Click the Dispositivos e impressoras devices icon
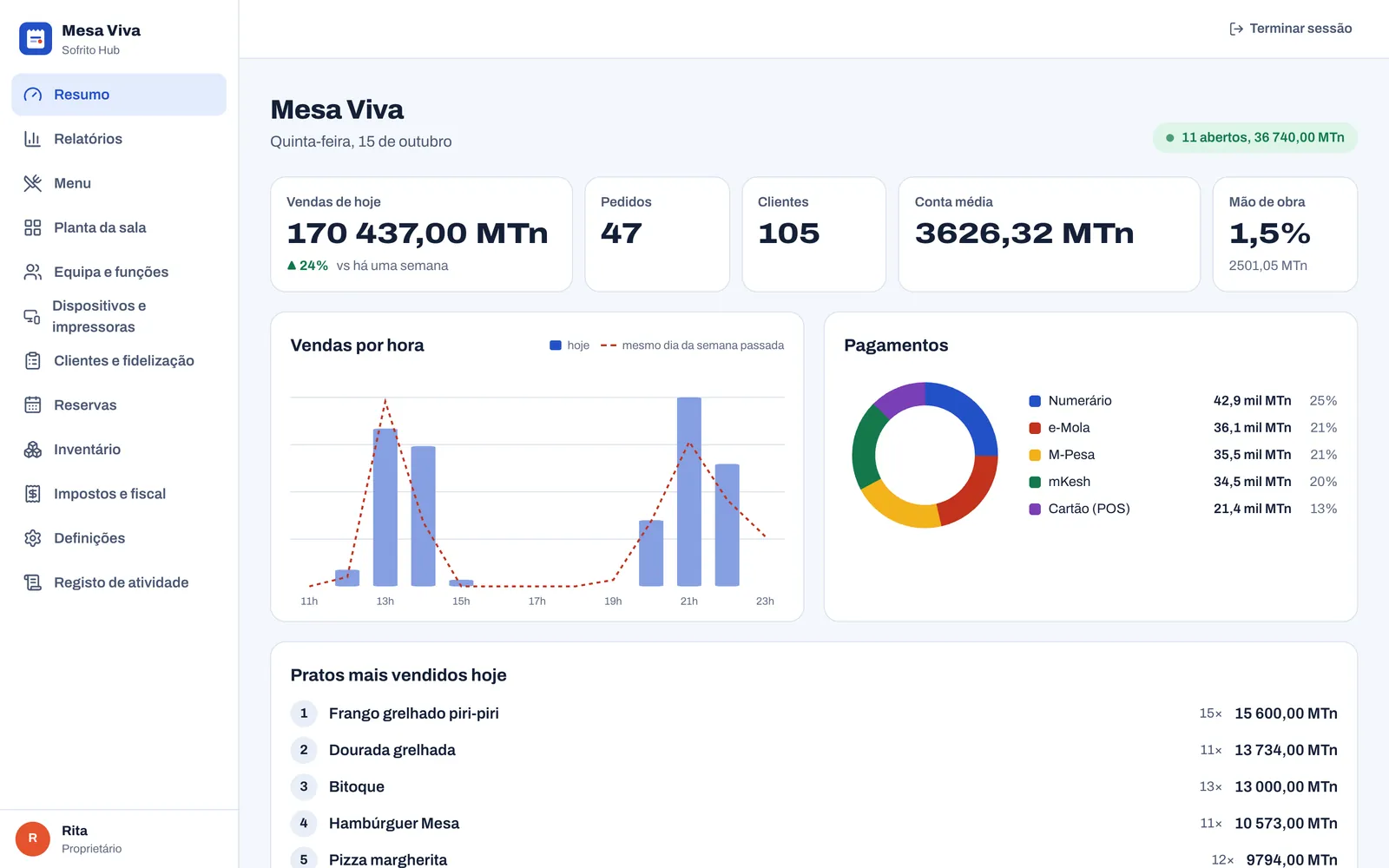The width and height of the screenshot is (1389, 868). pos(32,317)
